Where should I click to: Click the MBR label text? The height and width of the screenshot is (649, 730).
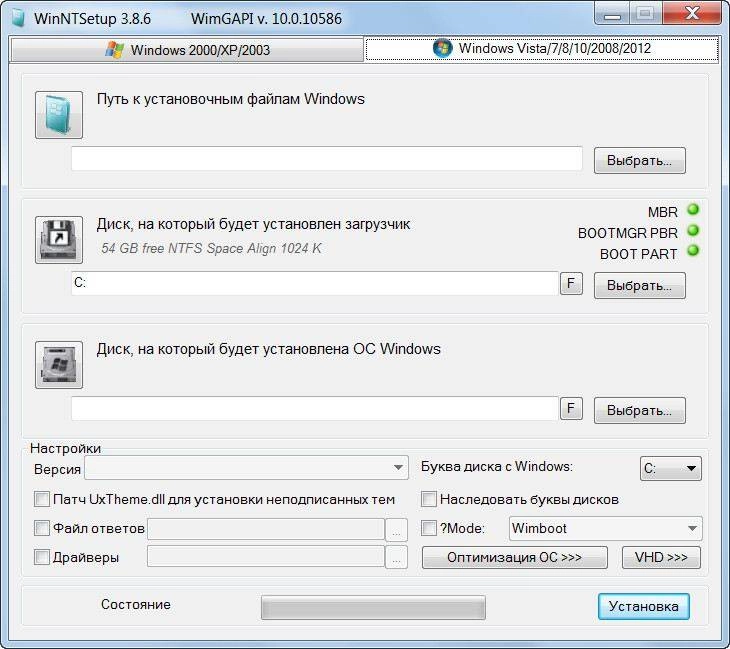pyautogui.click(x=662, y=212)
